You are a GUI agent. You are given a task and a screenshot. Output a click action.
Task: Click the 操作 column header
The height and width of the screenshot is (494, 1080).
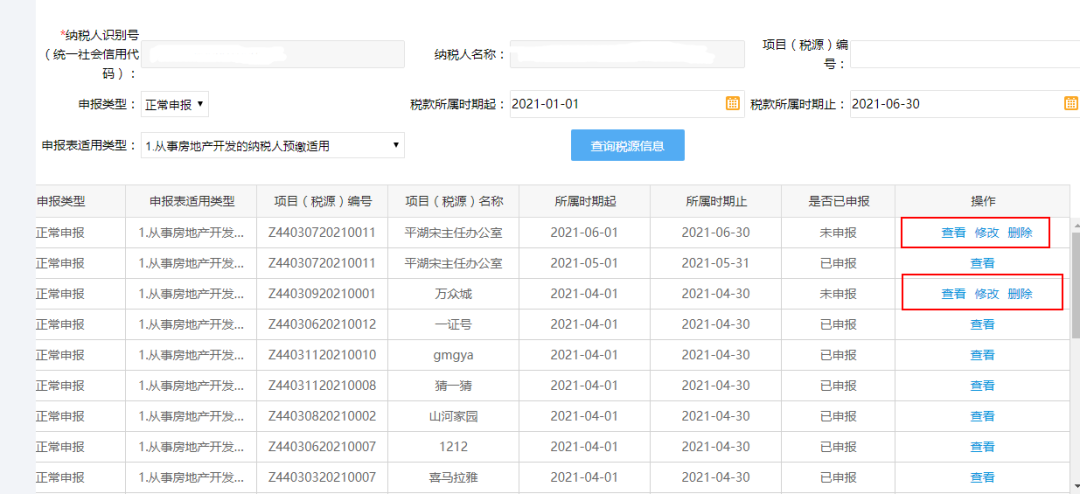click(x=982, y=201)
